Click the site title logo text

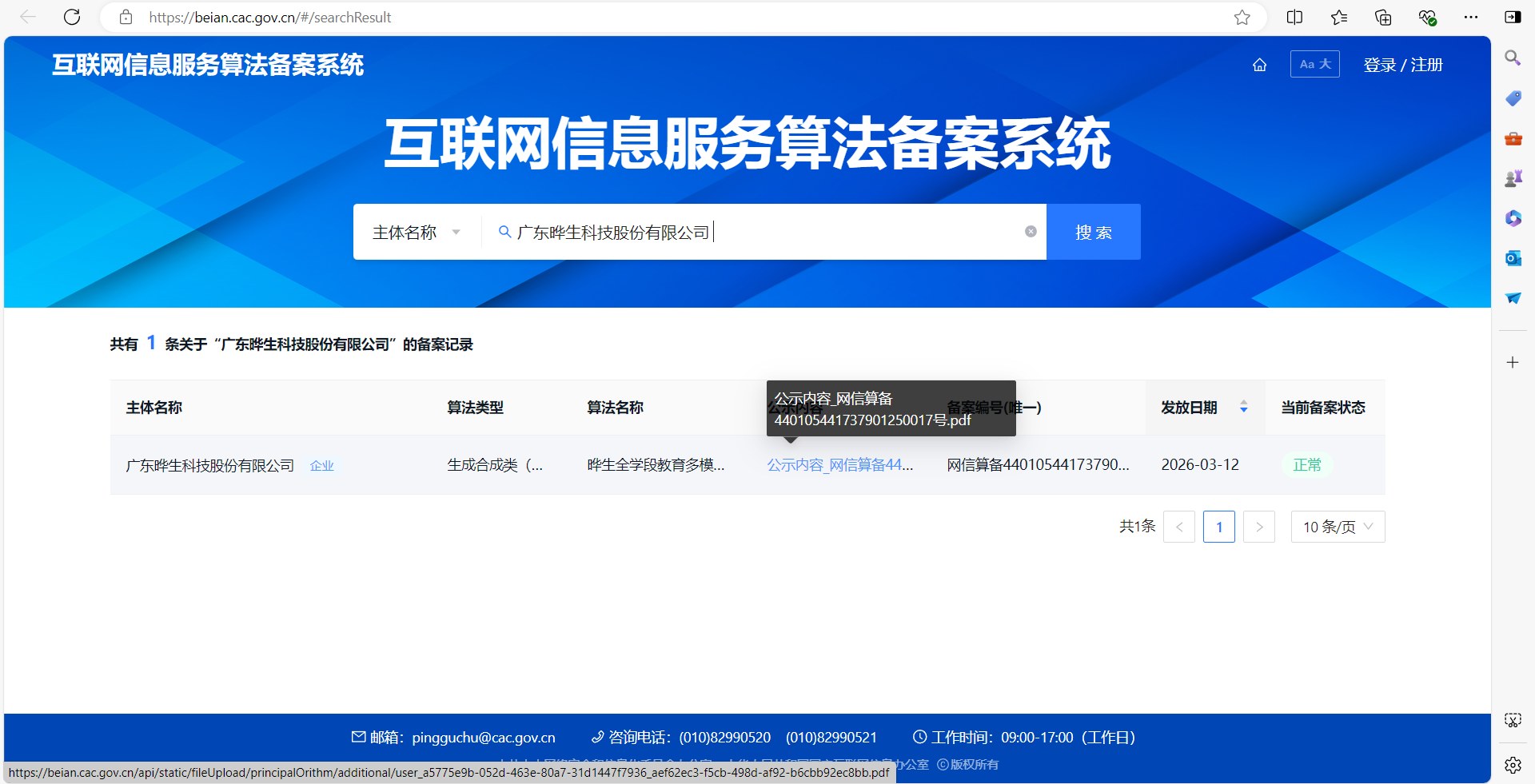pyautogui.click(x=208, y=65)
